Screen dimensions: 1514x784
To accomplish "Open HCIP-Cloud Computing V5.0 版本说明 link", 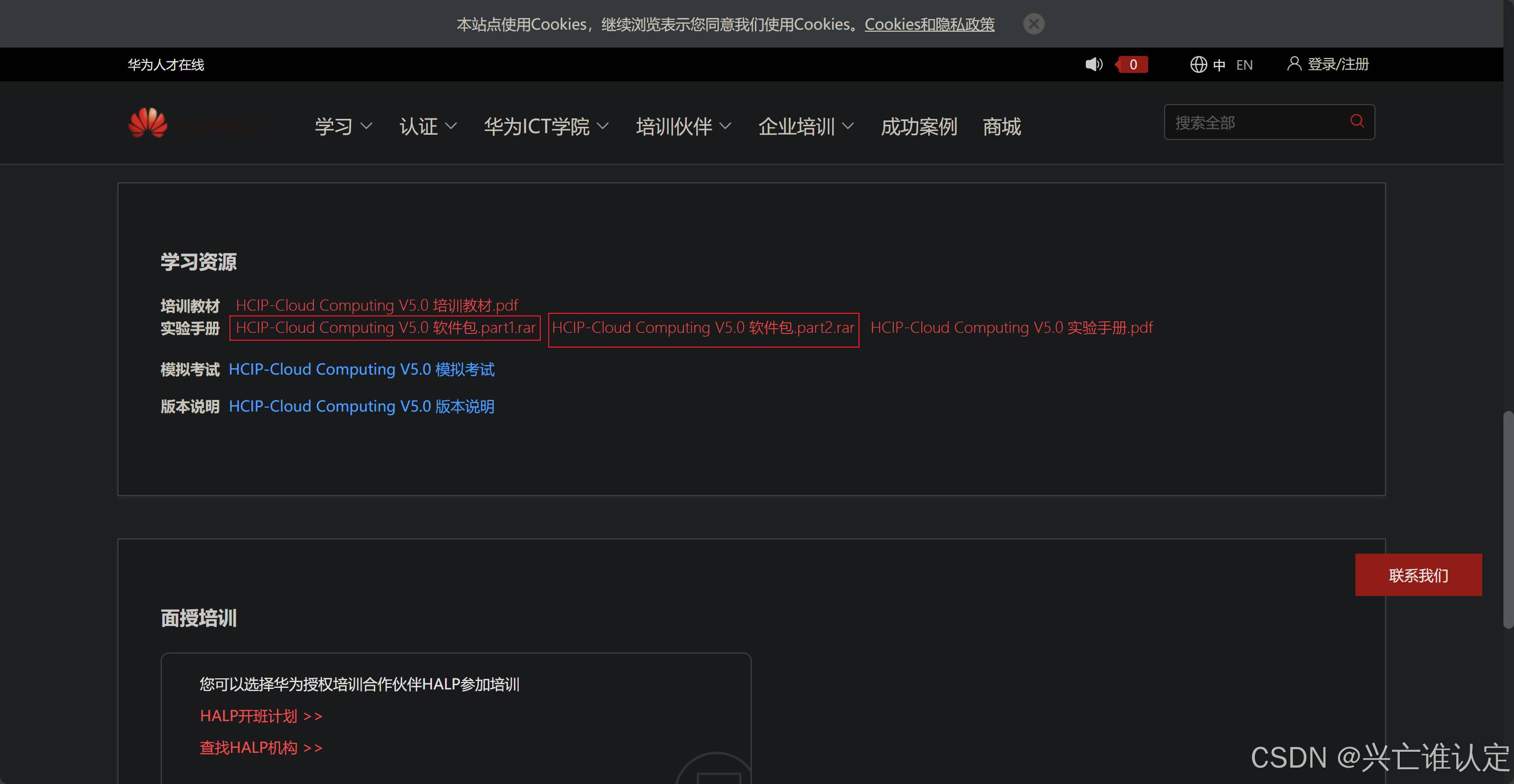I will pyautogui.click(x=362, y=406).
